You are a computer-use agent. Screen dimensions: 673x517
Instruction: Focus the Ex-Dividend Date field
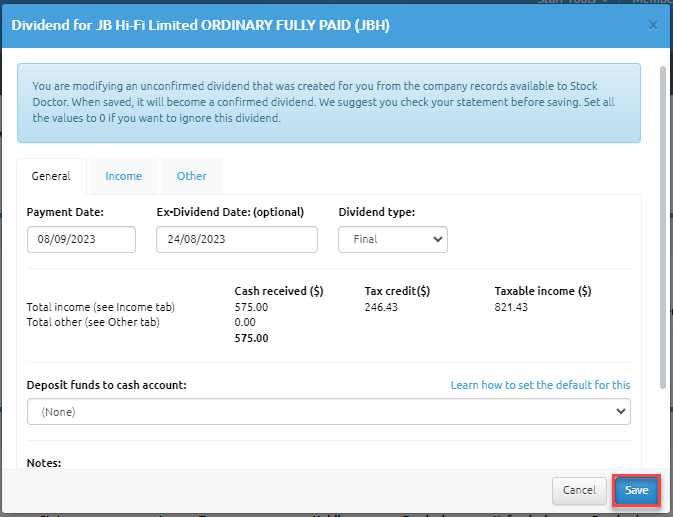[x=237, y=240]
